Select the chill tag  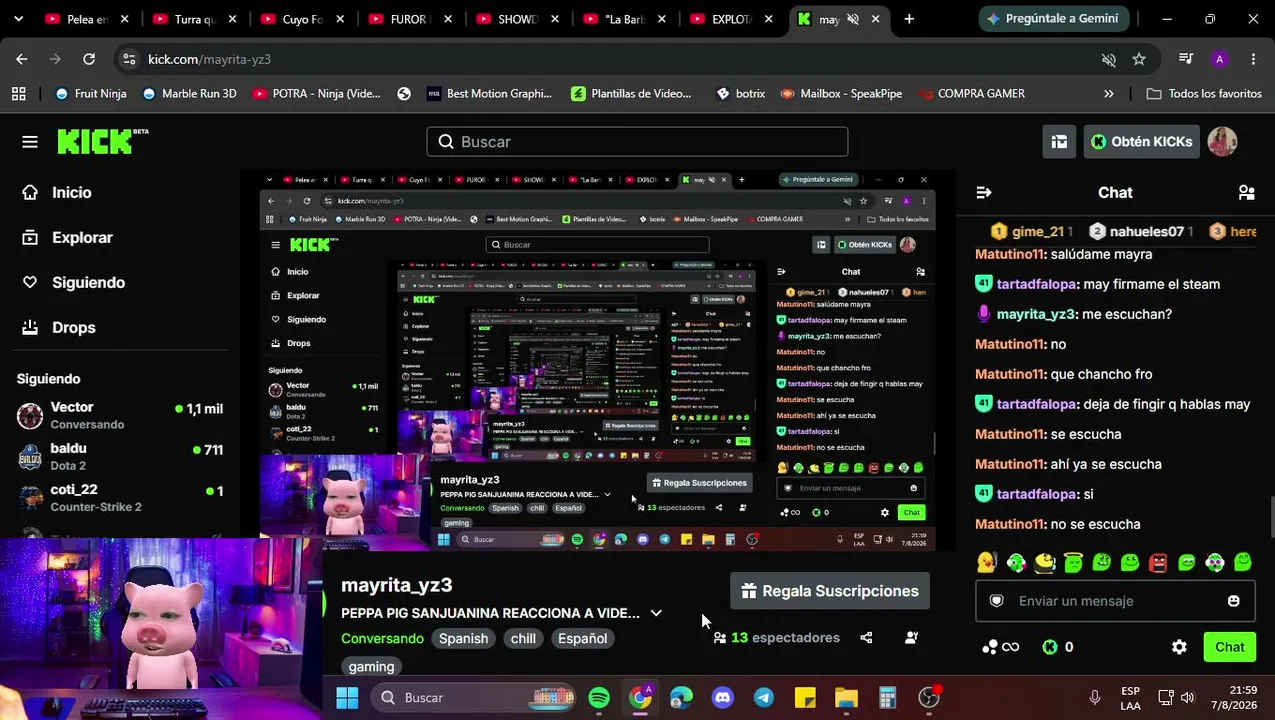pyautogui.click(x=523, y=638)
